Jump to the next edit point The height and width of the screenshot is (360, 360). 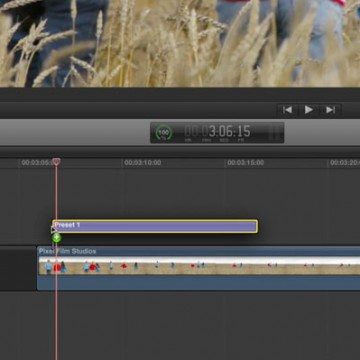[x=330, y=110]
